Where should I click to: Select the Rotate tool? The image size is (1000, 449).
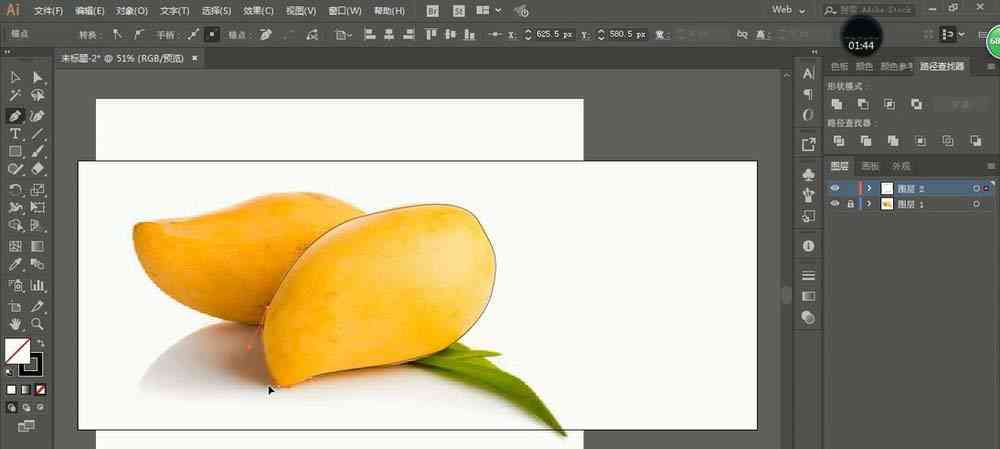(15, 189)
